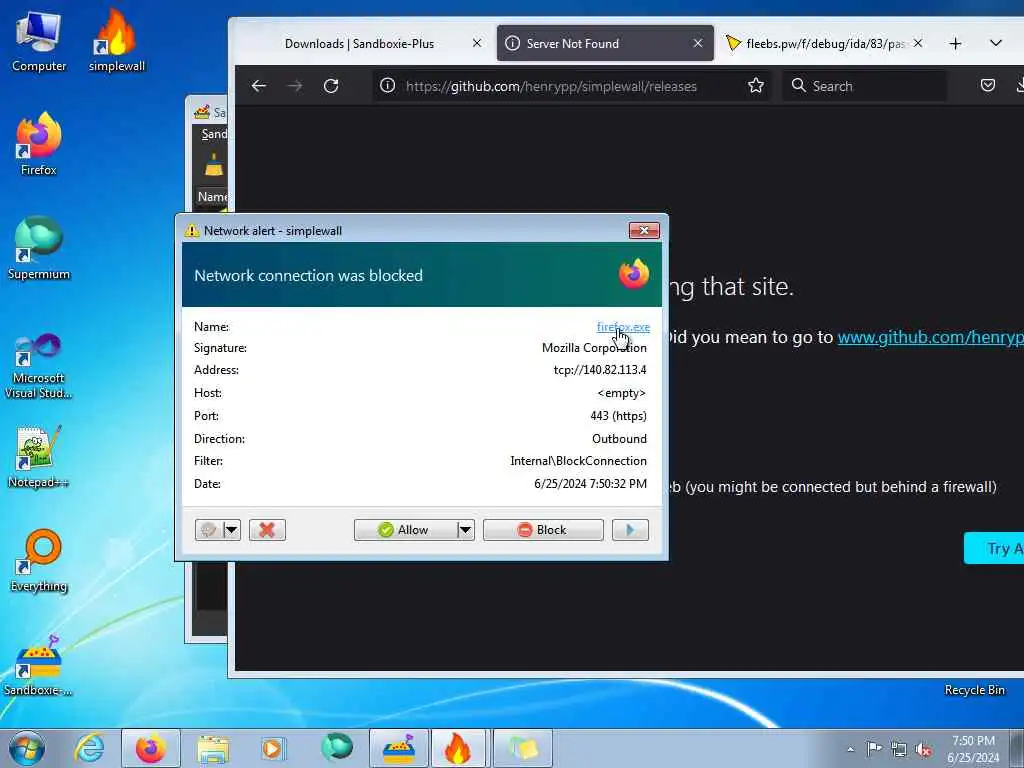Viewport: 1024px width, 768px height.
Task: Select the Server Not Found tab
Action: coord(605,44)
